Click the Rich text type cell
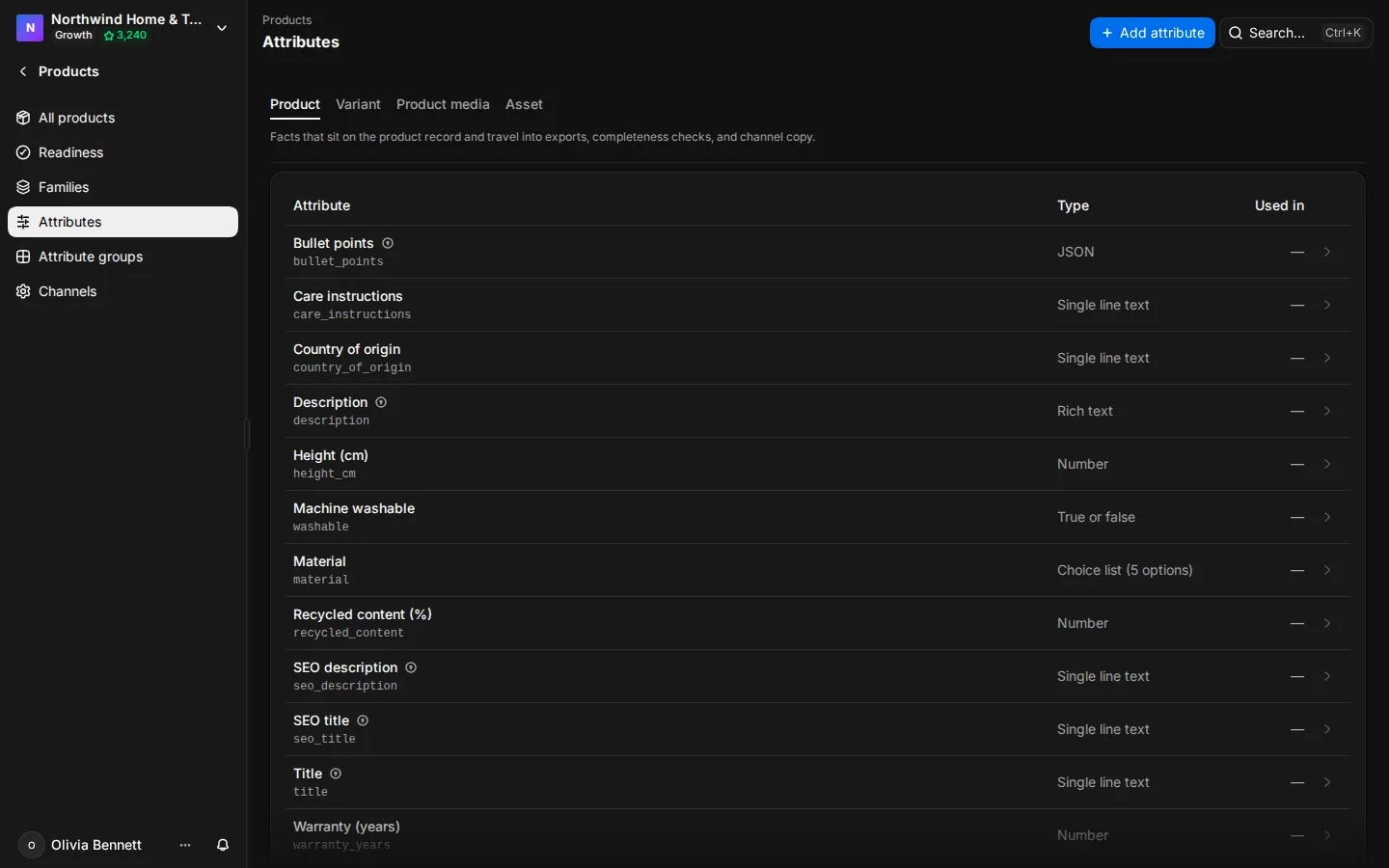The image size is (1389, 868). [1085, 411]
